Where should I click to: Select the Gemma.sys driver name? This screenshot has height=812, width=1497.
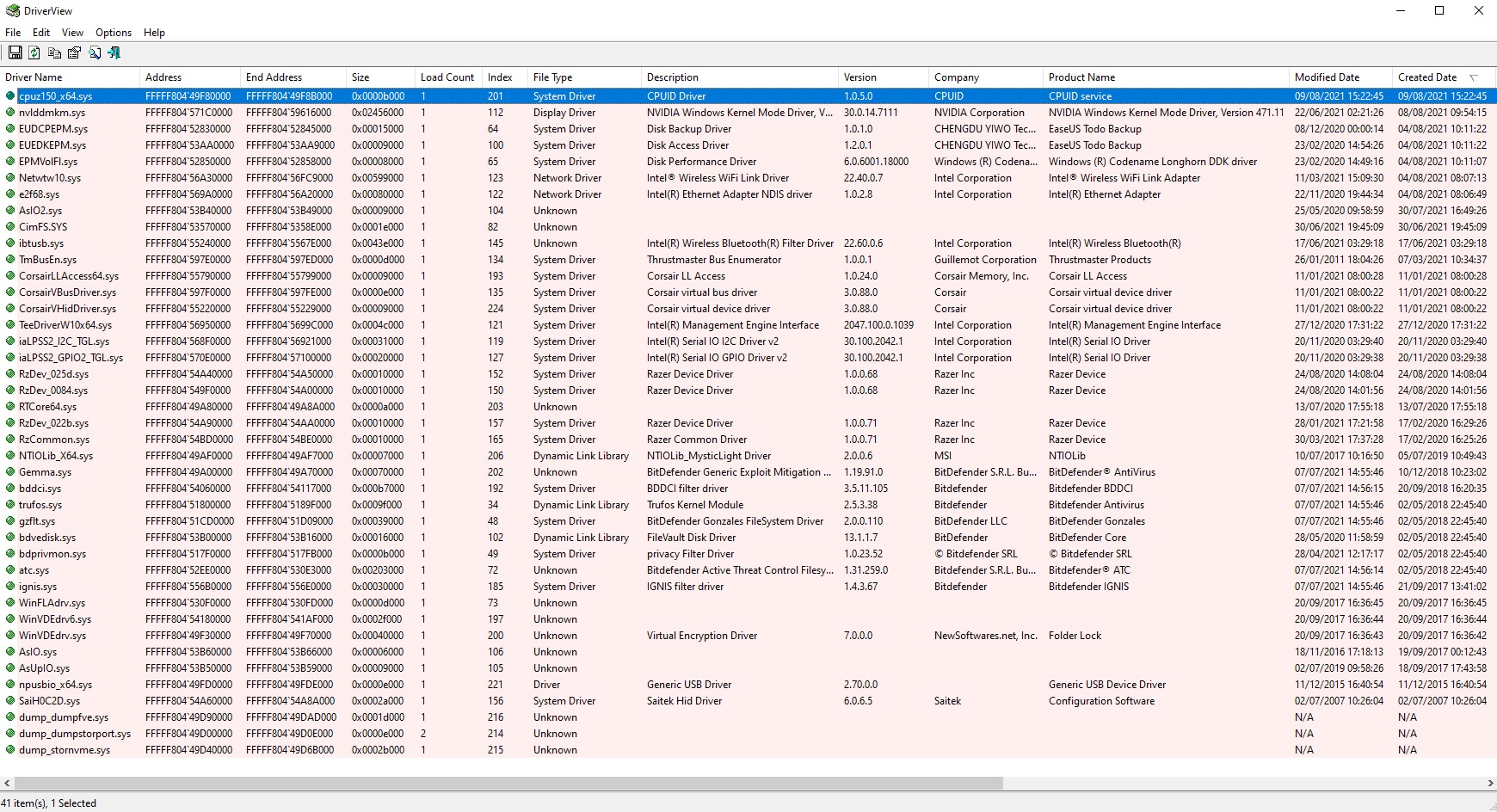[46, 472]
